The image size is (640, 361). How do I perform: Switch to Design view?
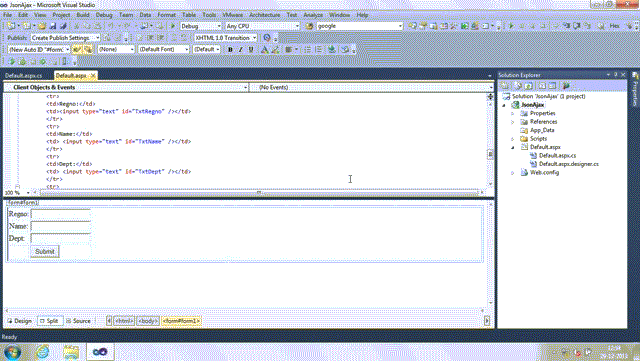(x=20, y=321)
